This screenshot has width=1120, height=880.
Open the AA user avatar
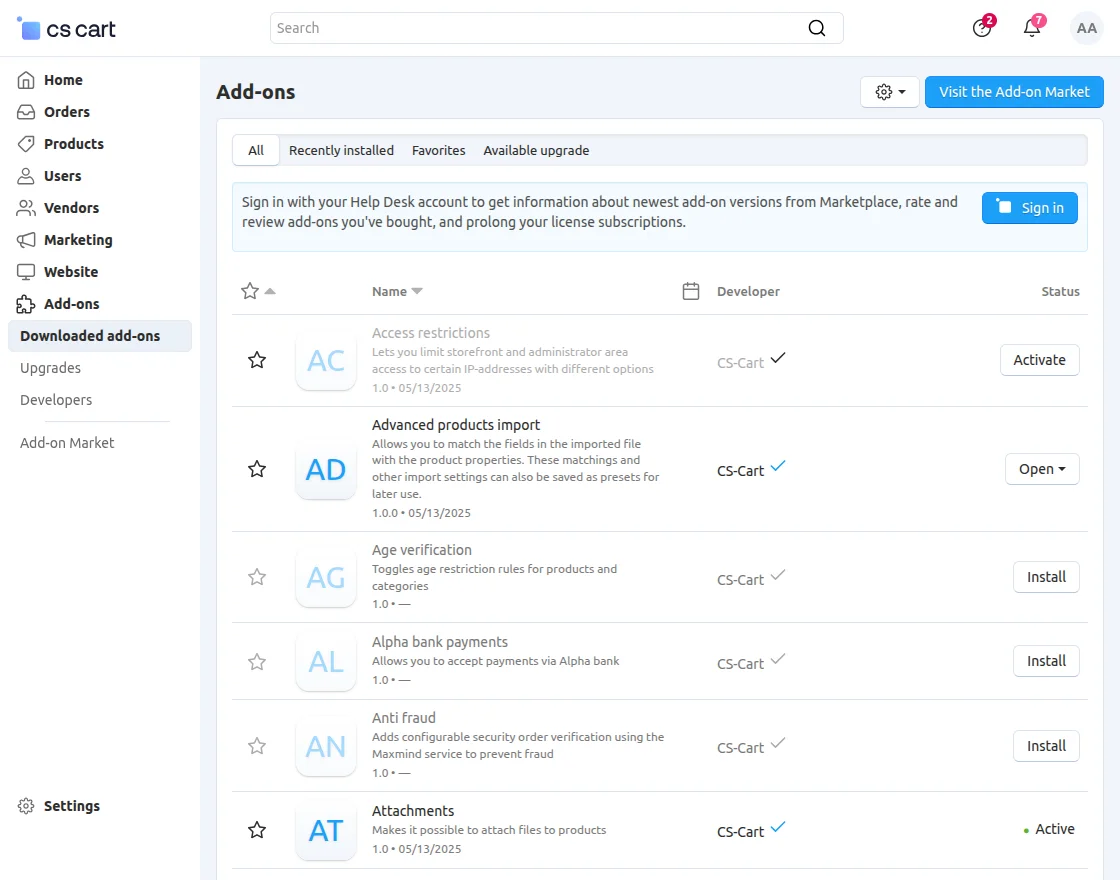(x=1086, y=28)
